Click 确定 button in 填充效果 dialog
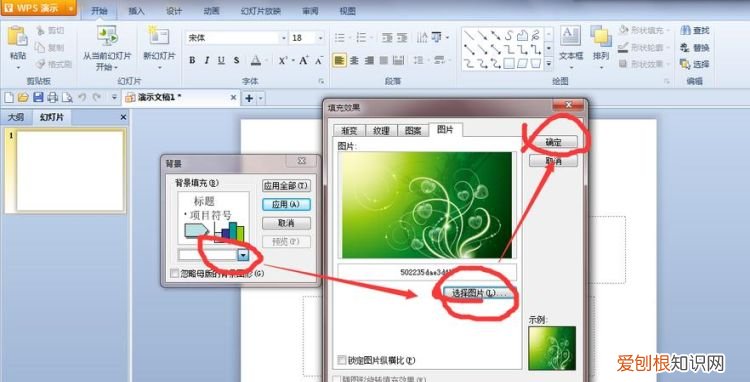 (x=553, y=142)
